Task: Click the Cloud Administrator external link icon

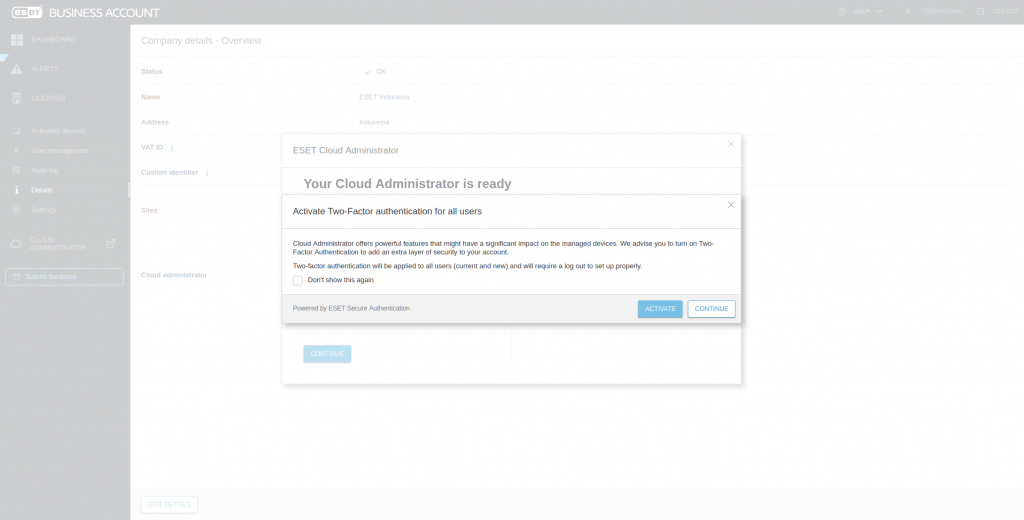Action: point(111,244)
